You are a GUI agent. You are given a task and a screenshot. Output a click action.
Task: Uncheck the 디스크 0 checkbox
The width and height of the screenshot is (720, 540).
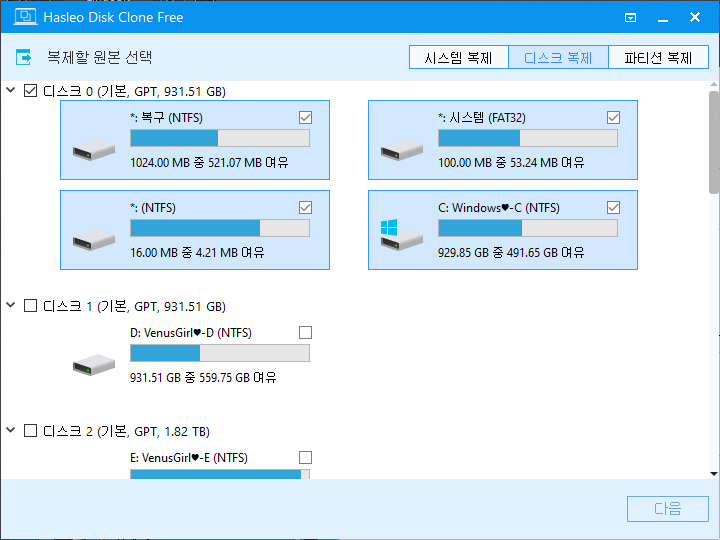click(x=30, y=90)
